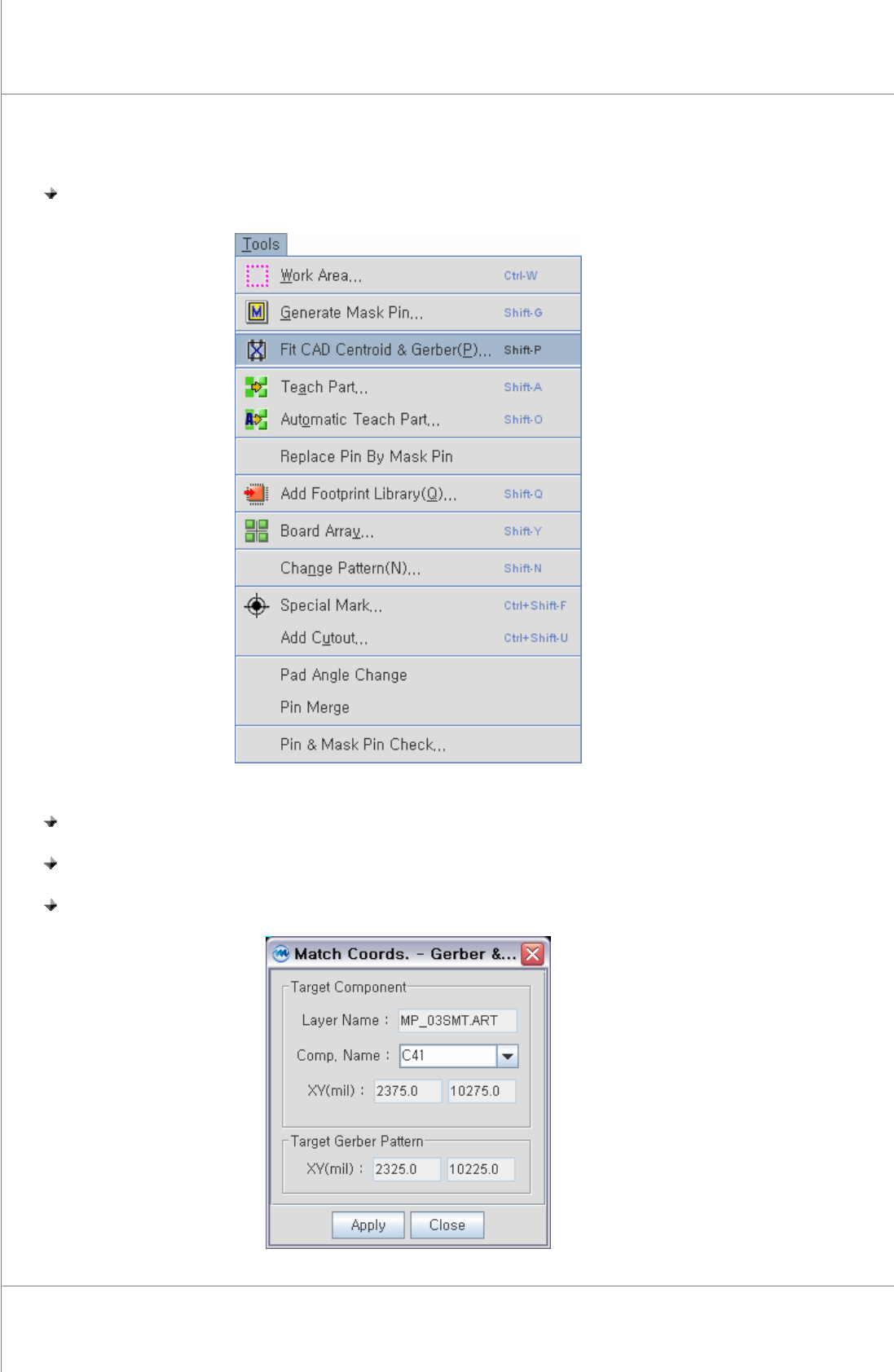
Task: Choose Change Pattern(N) menu entry
Action: 408,569
